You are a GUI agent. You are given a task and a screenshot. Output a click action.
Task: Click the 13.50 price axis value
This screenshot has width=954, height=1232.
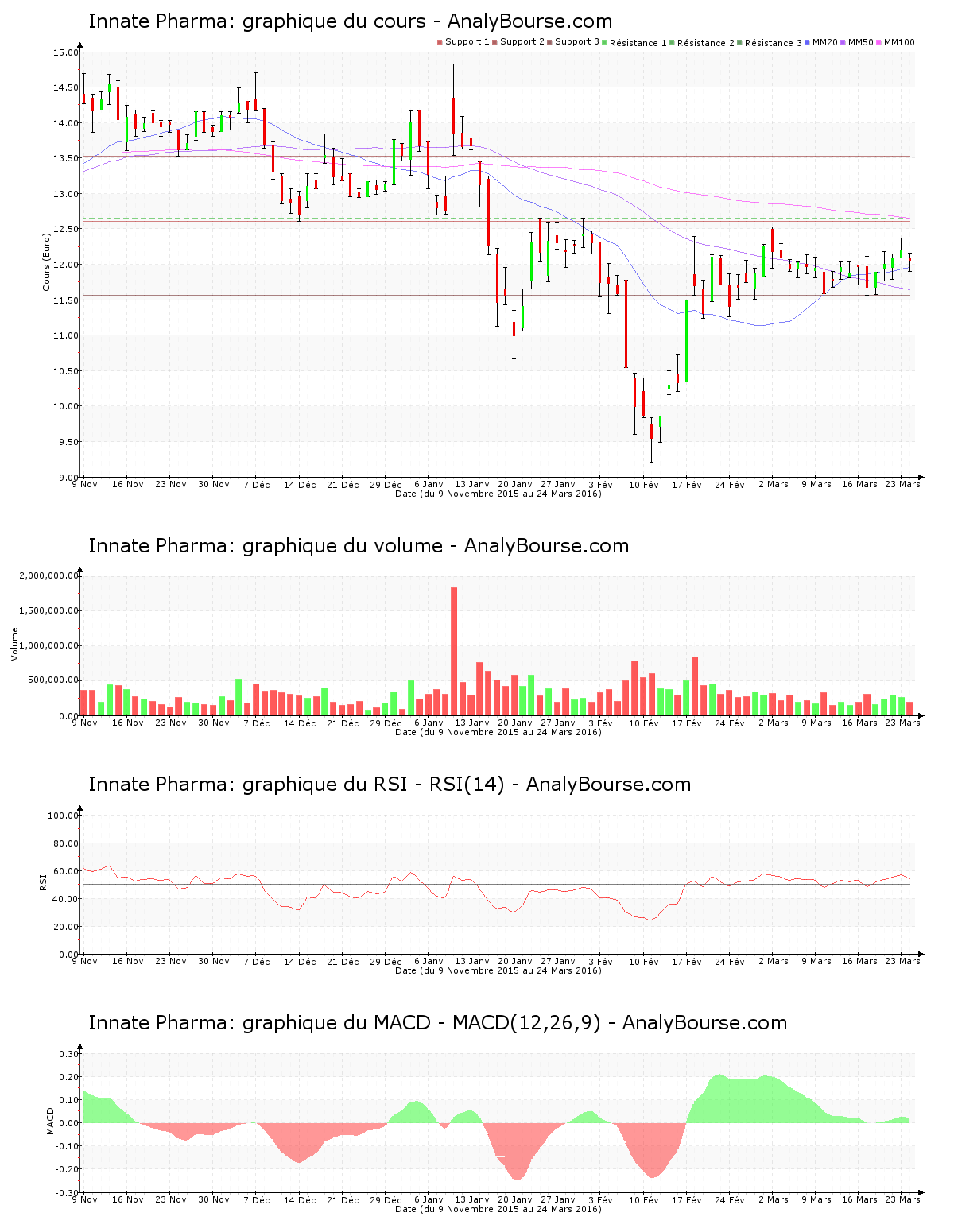[66, 158]
